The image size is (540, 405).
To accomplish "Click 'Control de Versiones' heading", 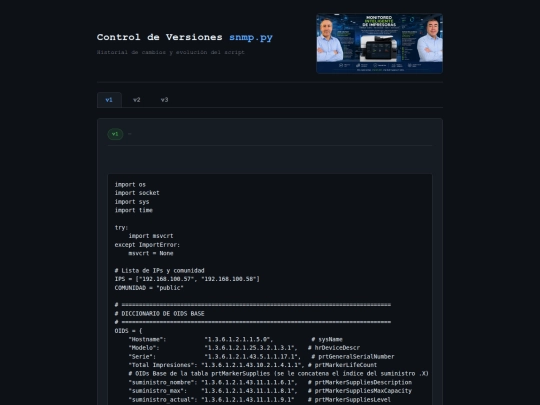I will pyautogui.click(x=159, y=37).
